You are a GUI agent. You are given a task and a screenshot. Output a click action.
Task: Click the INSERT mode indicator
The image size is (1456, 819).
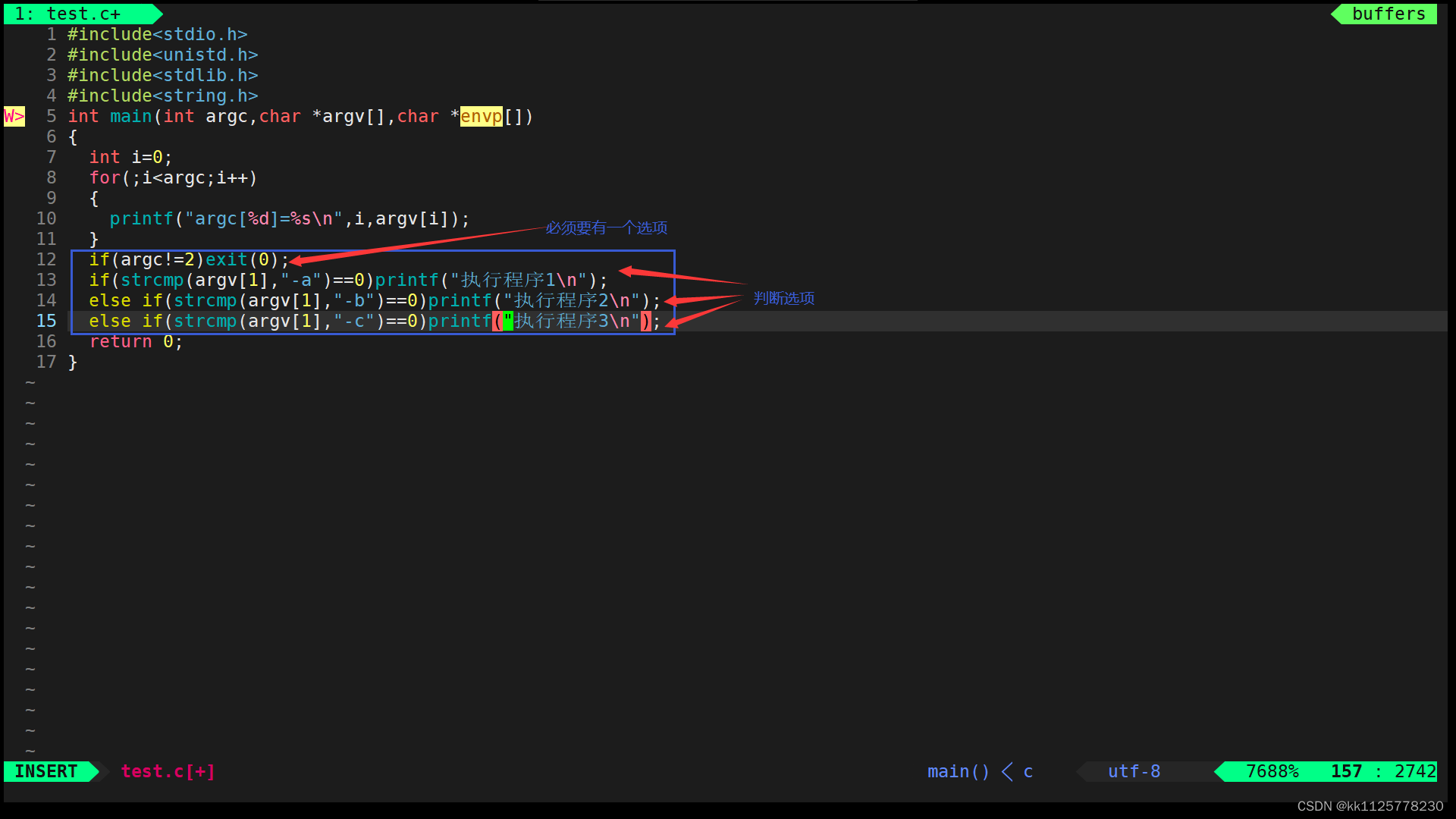[47, 771]
